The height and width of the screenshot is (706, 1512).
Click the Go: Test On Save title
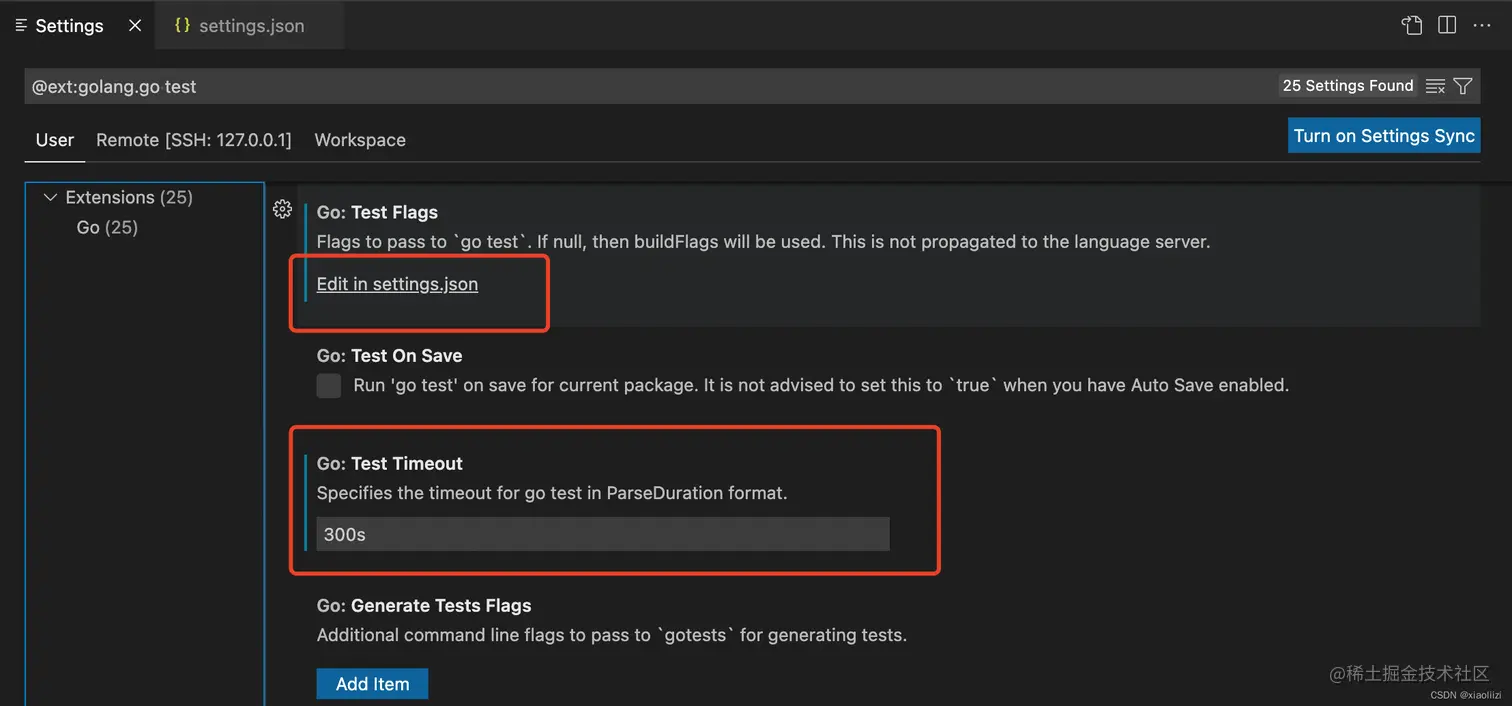click(x=389, y=355)
